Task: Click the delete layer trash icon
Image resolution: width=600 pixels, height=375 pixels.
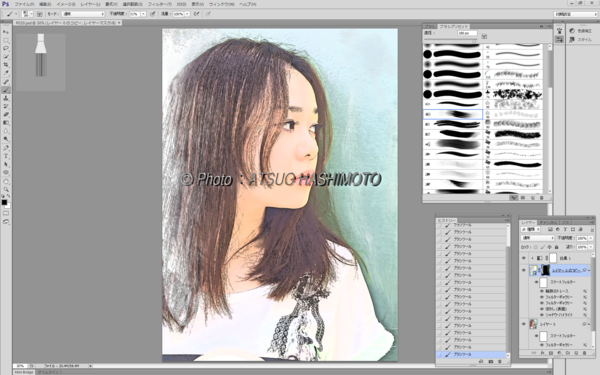Action: (584, 353)
